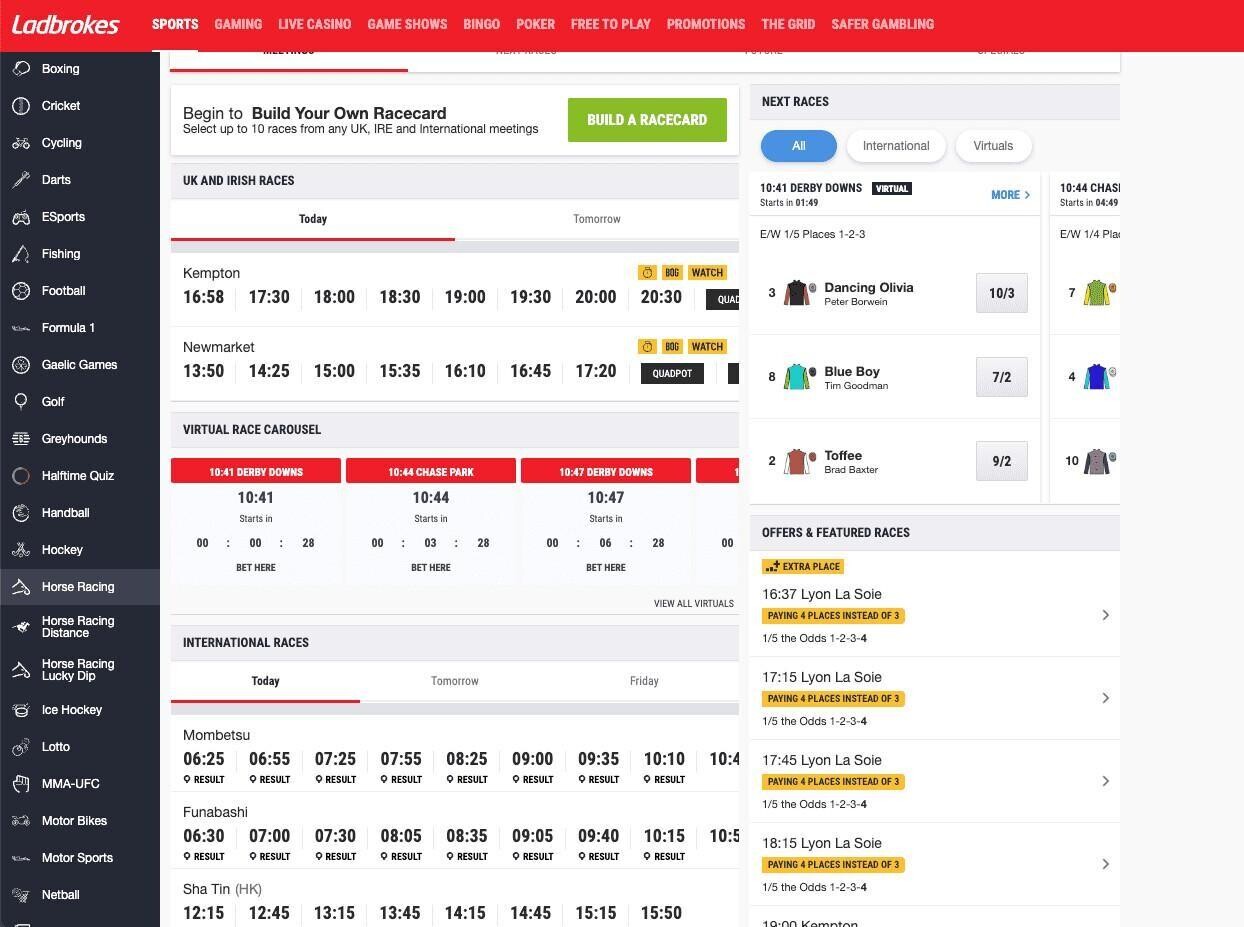1244x927 pixels.
Task: Click the Kempton WATCH badge
Action: [707, 273]
